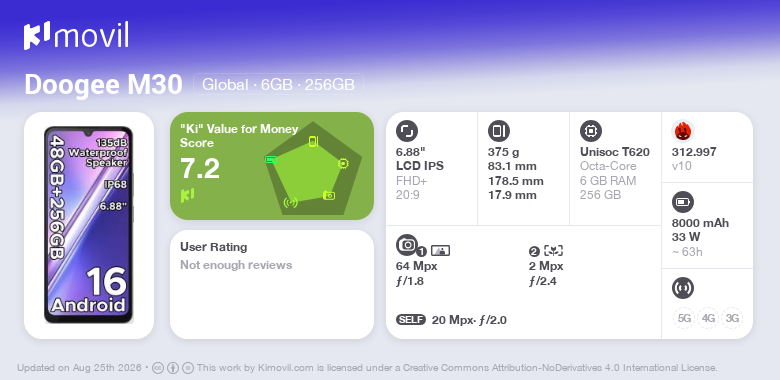Viewport: 780px width, 380px height.
Task: Click the Kimovil logo
Action: pos(76,35)
